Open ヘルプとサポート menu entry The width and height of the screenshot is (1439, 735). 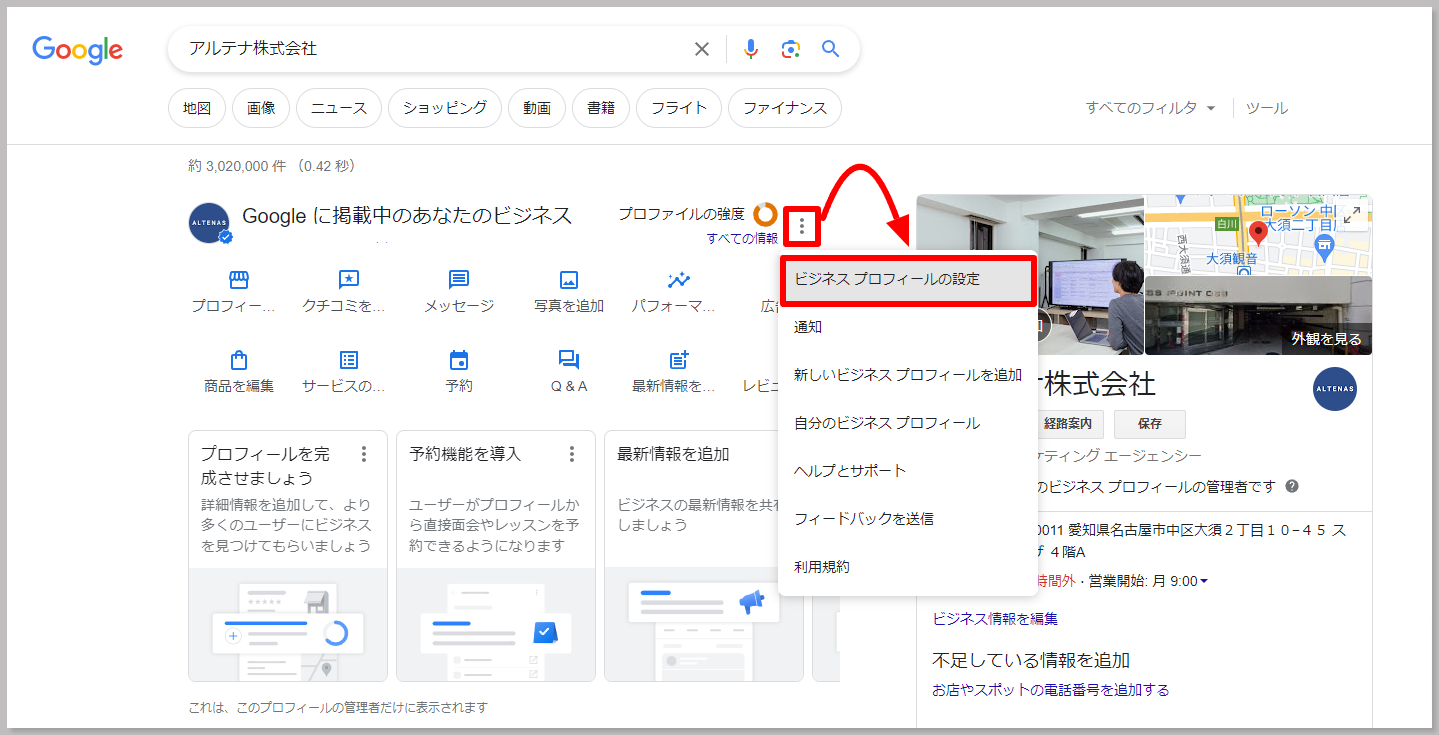pyautogui.click(x=906, y=471)
